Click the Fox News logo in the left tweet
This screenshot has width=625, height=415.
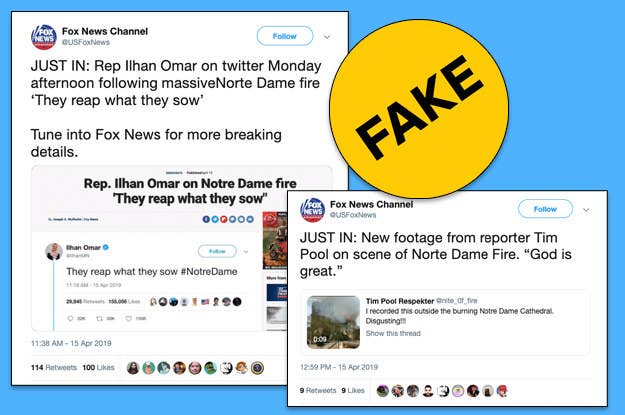[43, 37]
